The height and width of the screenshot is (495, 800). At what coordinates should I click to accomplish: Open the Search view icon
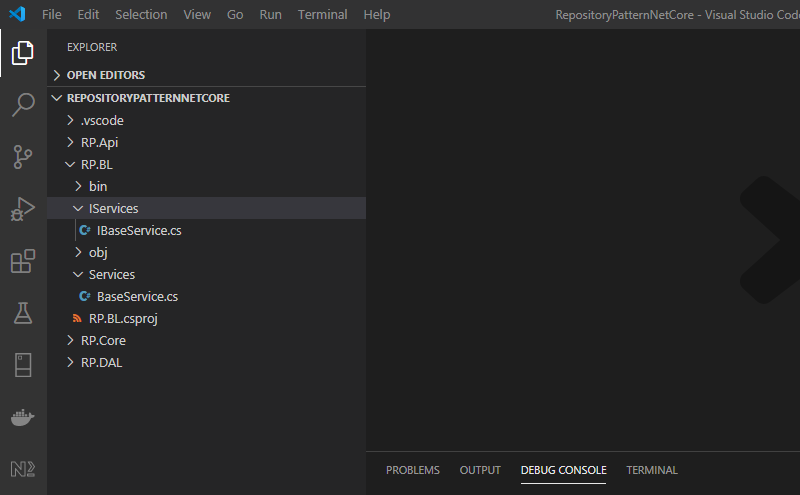pyautogui.click(x=22, y=105)
